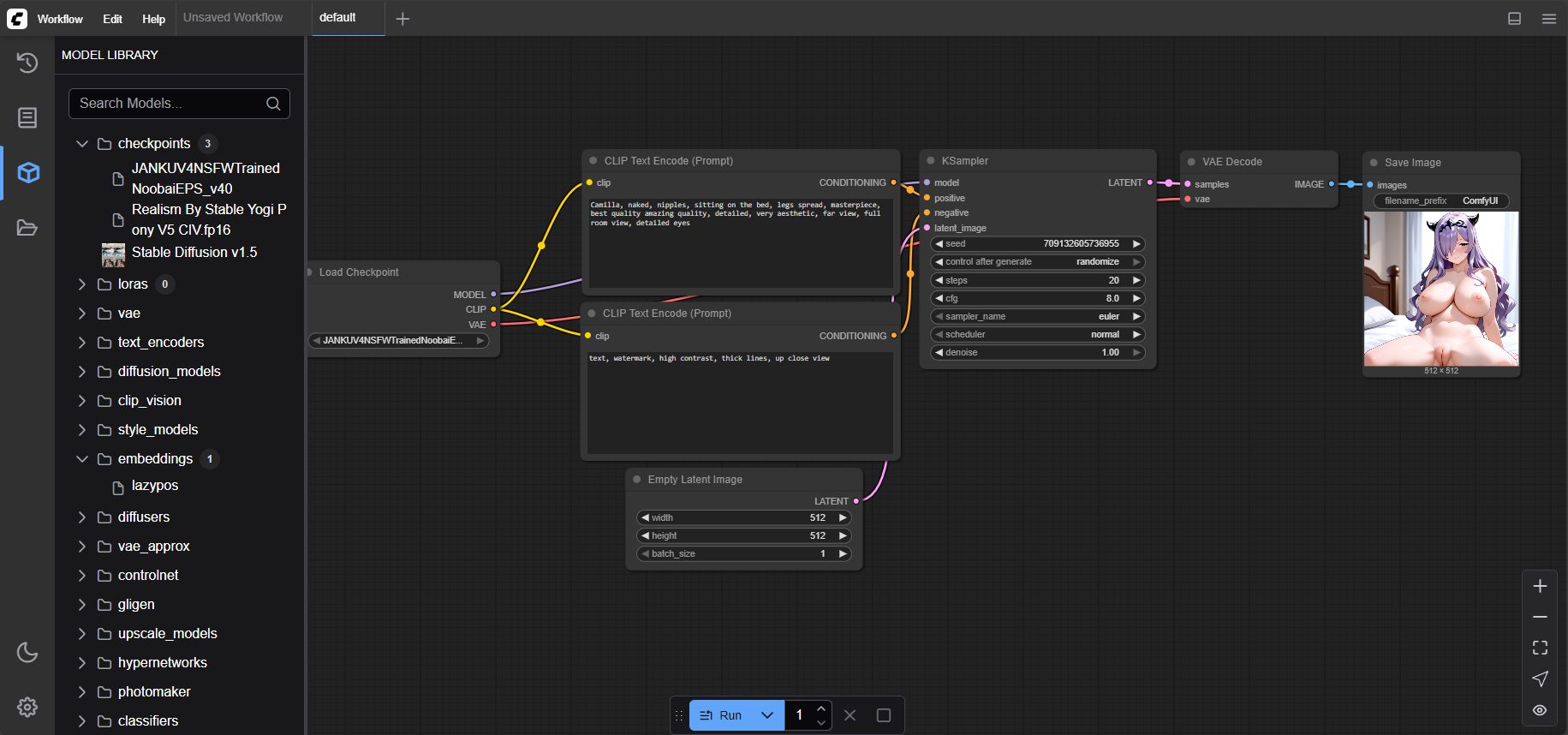Click the search magnifier icon
1568x735 pixels.
click(273, 104)
